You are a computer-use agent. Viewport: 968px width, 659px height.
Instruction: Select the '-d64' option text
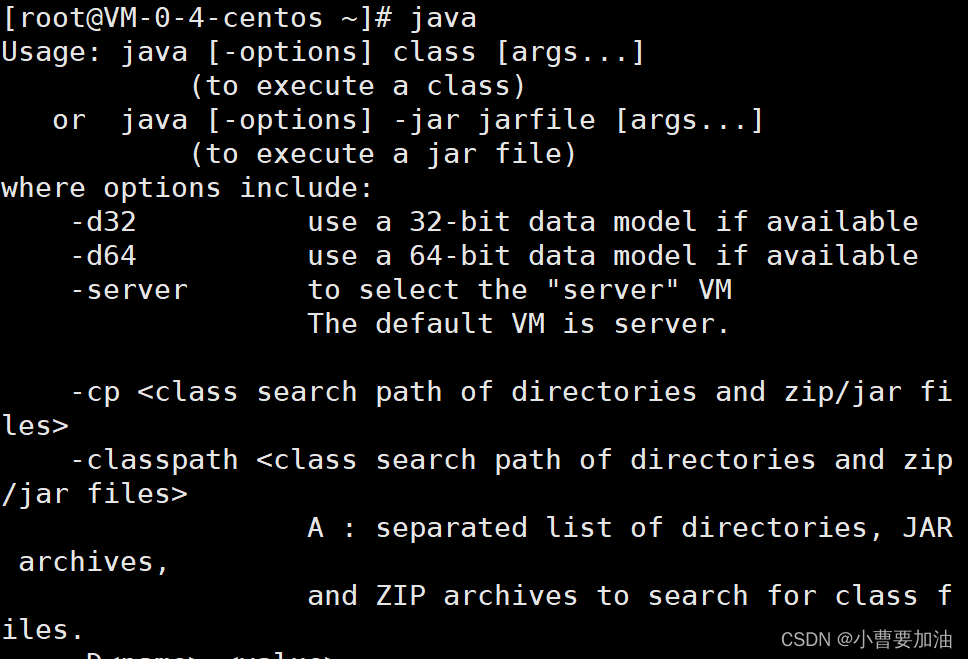(104, 256)
